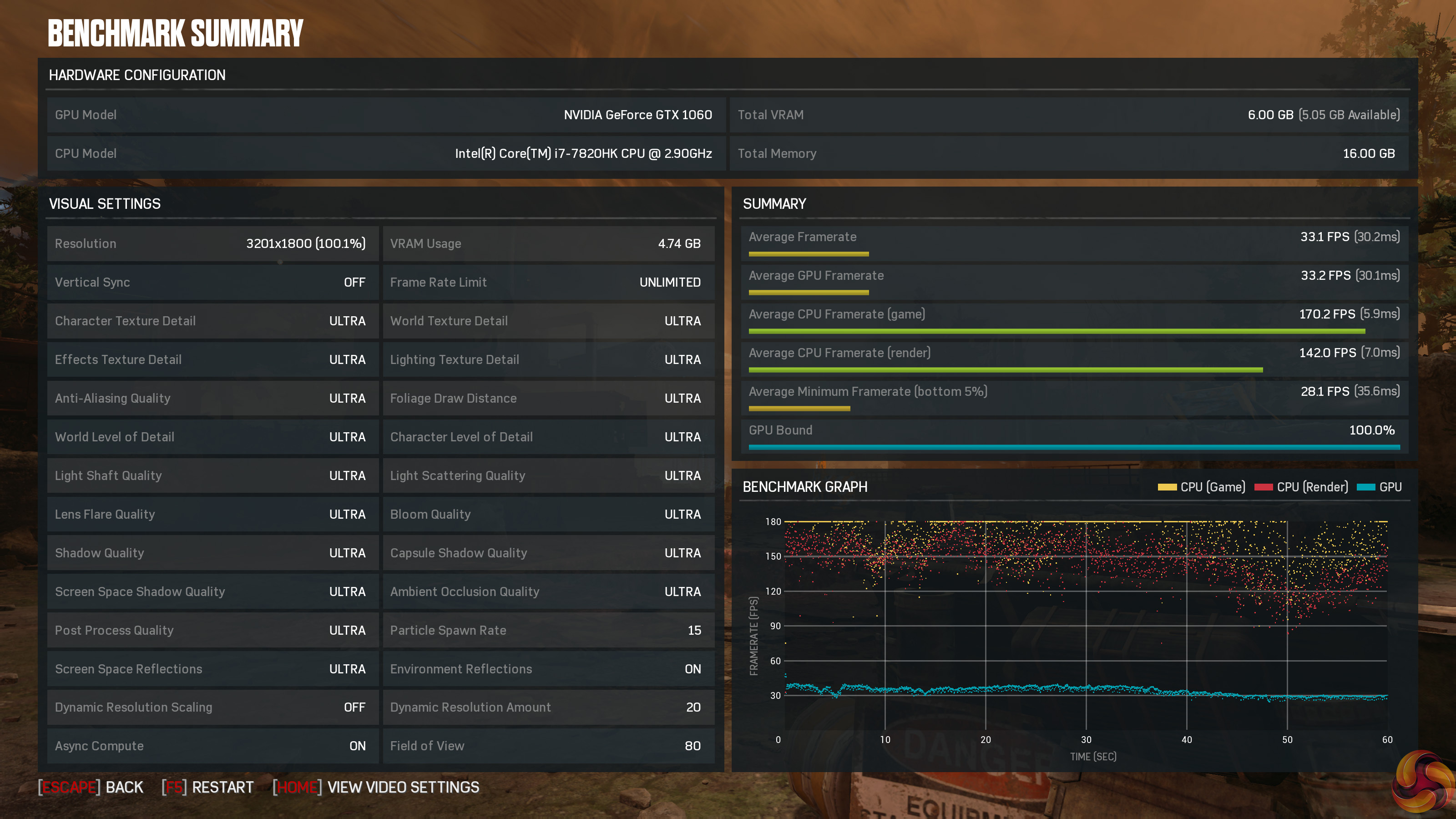Toggle the Vertical Sync OFF value

pos(354,283)
